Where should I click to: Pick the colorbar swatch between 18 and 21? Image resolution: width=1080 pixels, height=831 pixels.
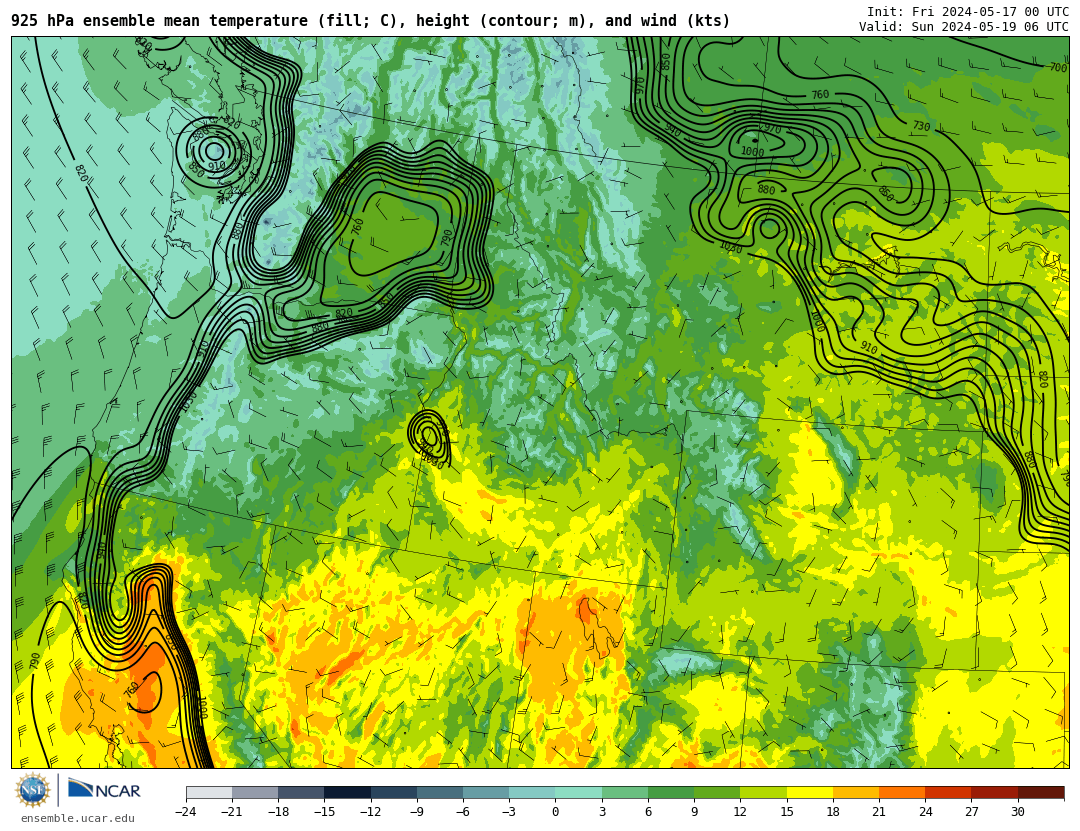pos(855,792)
